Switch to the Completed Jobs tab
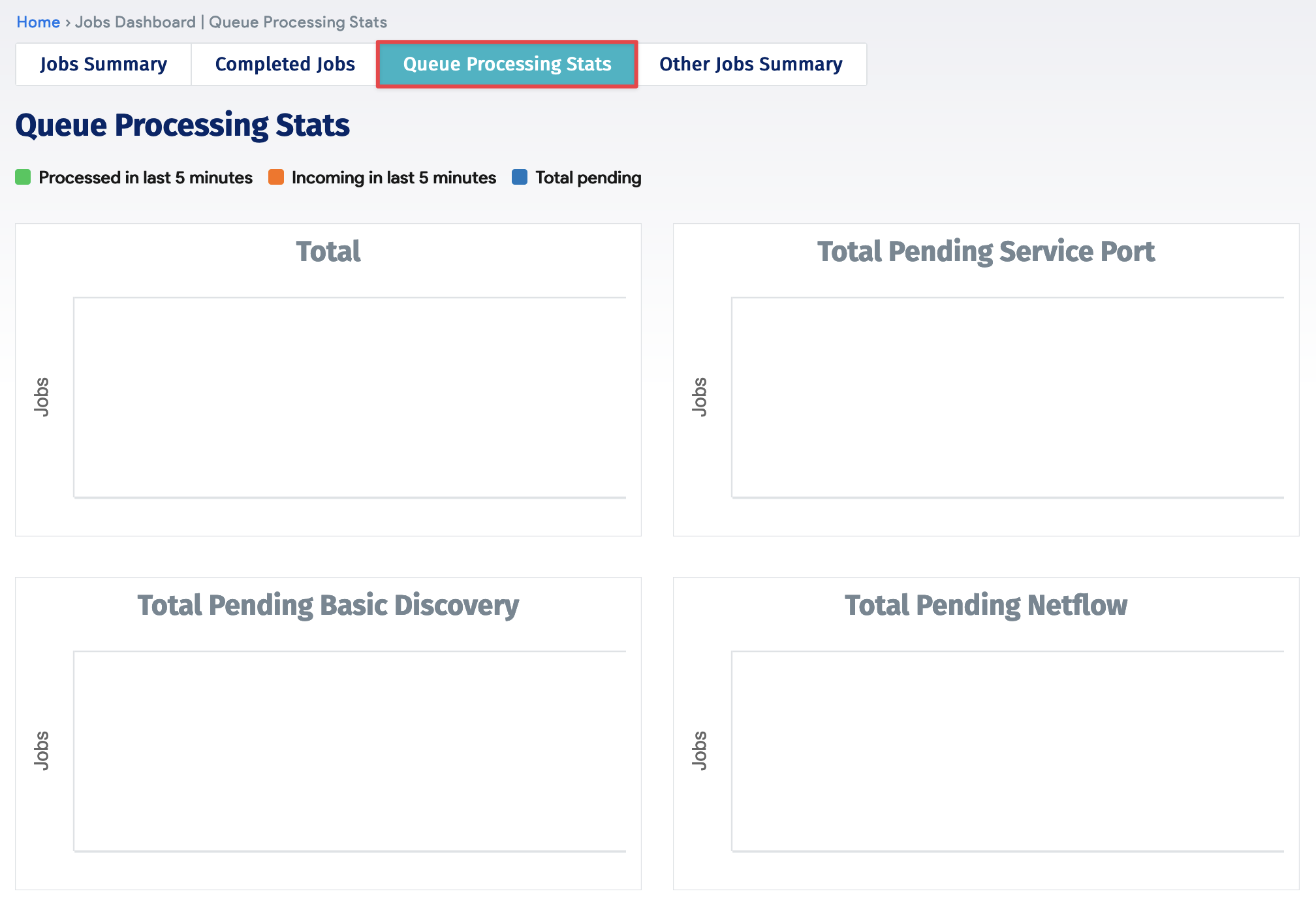The image size is (1316, 902). point(285,64)
